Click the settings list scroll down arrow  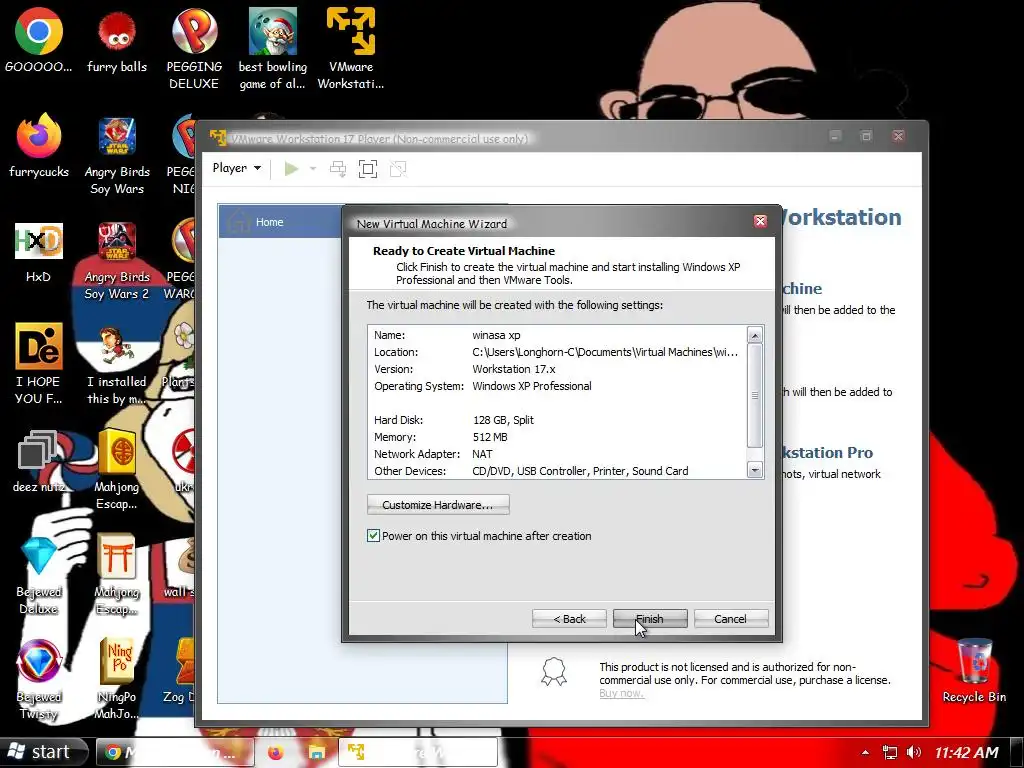(x=755, y=470)
